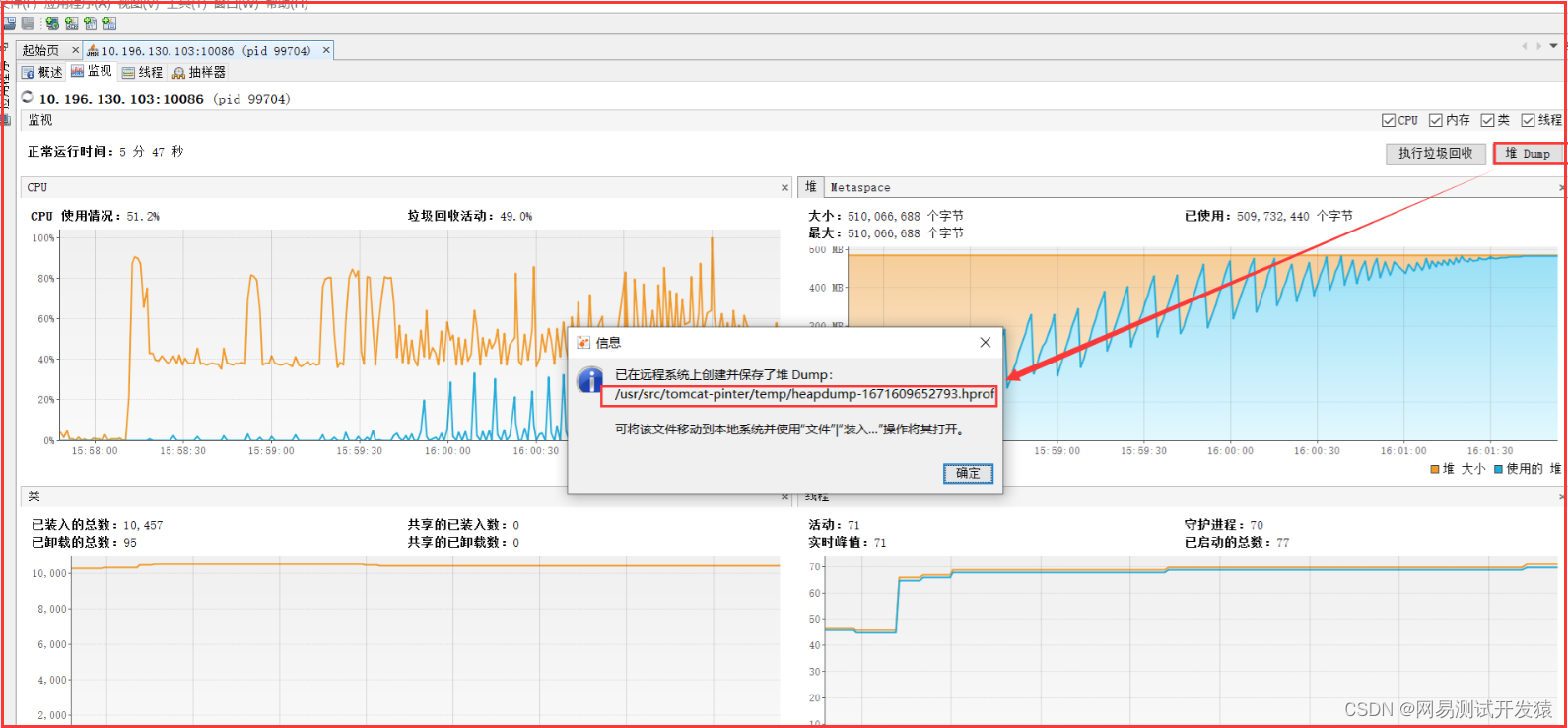Click the Java icon in the 信息 dialog title
This screenshot has width=1568, height=728.
[583, 343]
